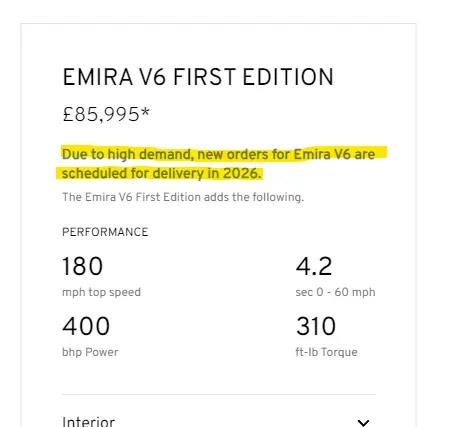The image size is (469, 427).
Task: Click the highlighted 'delivery in 2026' text
Action: pos(207,173)
